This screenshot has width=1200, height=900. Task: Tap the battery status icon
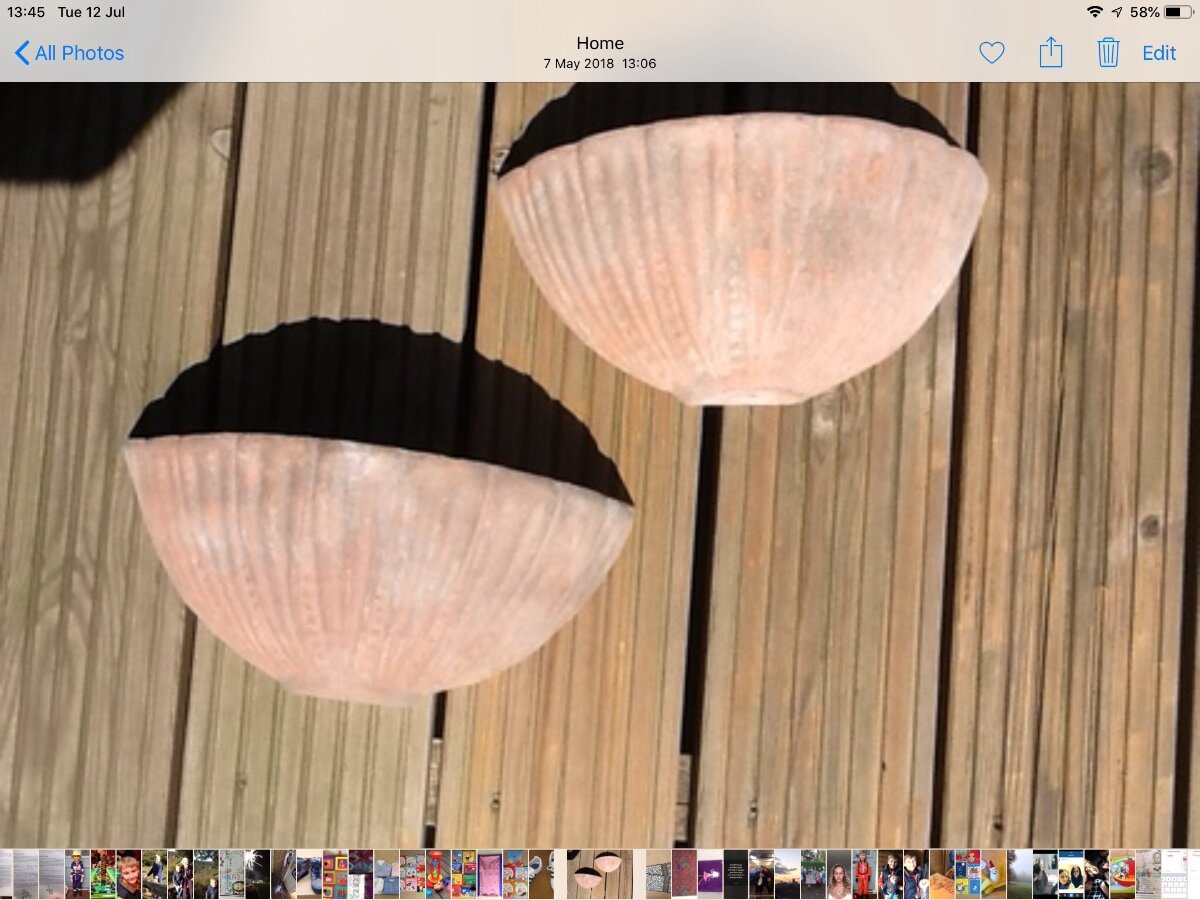[x=1178, y=12]
